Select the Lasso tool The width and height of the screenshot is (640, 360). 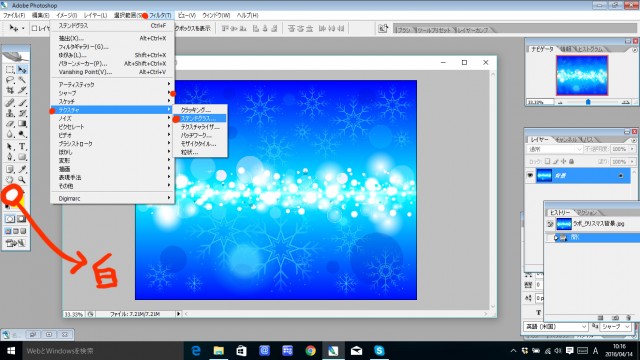click(x=10, y=80)
